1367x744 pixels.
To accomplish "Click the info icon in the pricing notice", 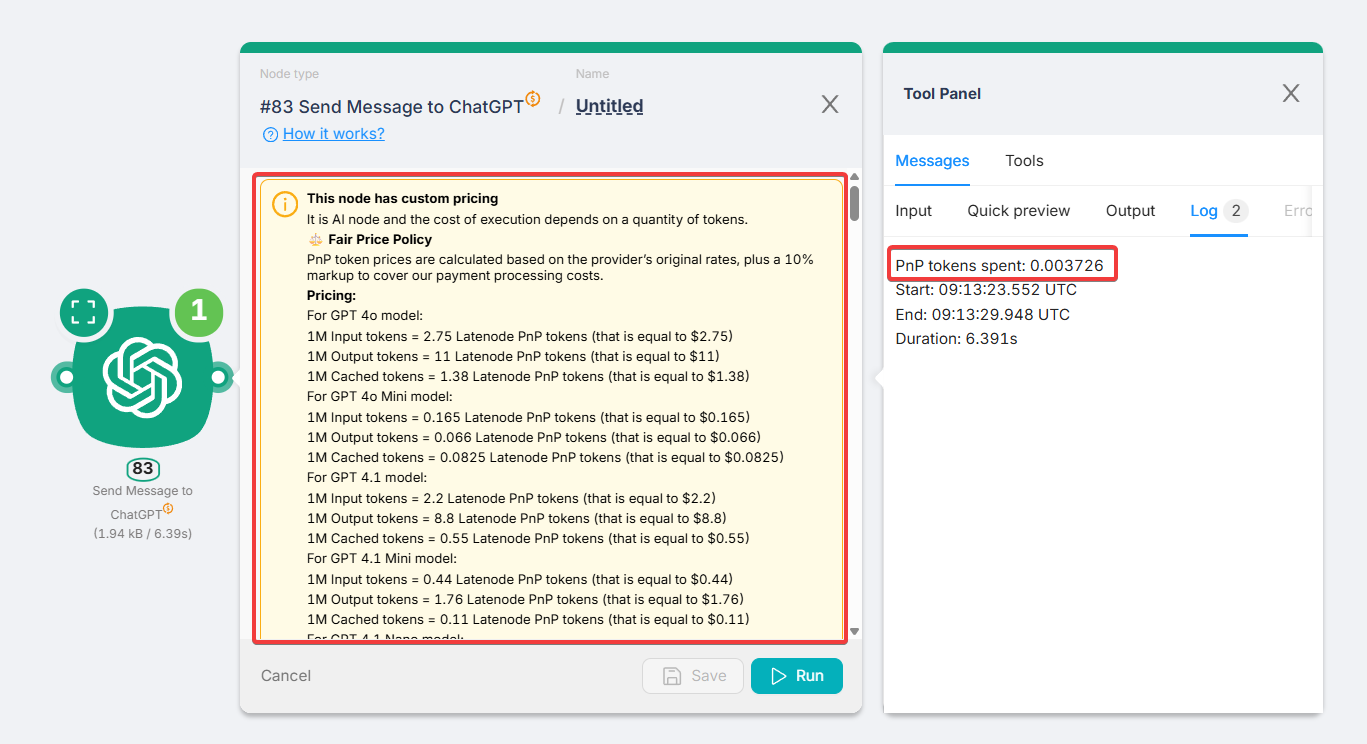I will [285, 204].
